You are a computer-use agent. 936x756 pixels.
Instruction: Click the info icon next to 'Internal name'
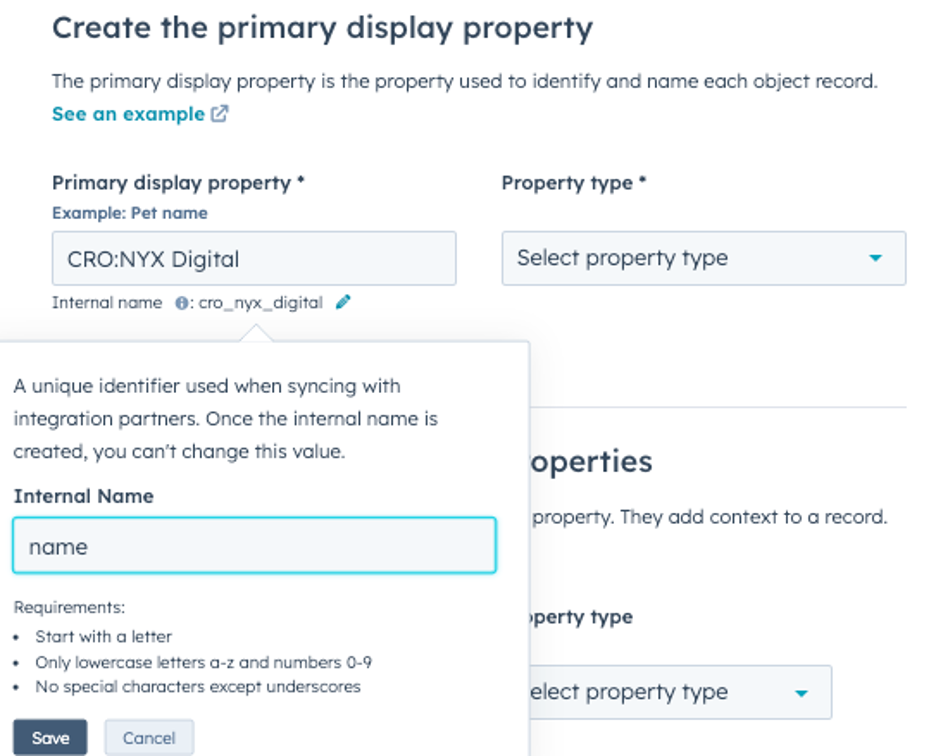[181, 303]
